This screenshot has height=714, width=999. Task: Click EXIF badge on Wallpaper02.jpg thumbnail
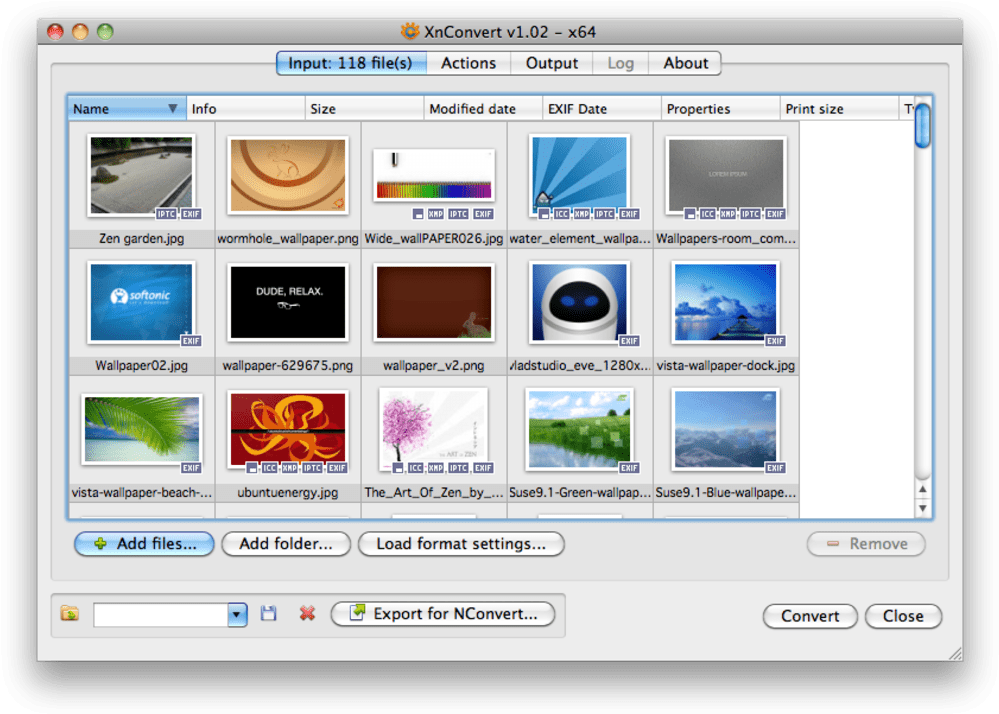click(191, 341)
